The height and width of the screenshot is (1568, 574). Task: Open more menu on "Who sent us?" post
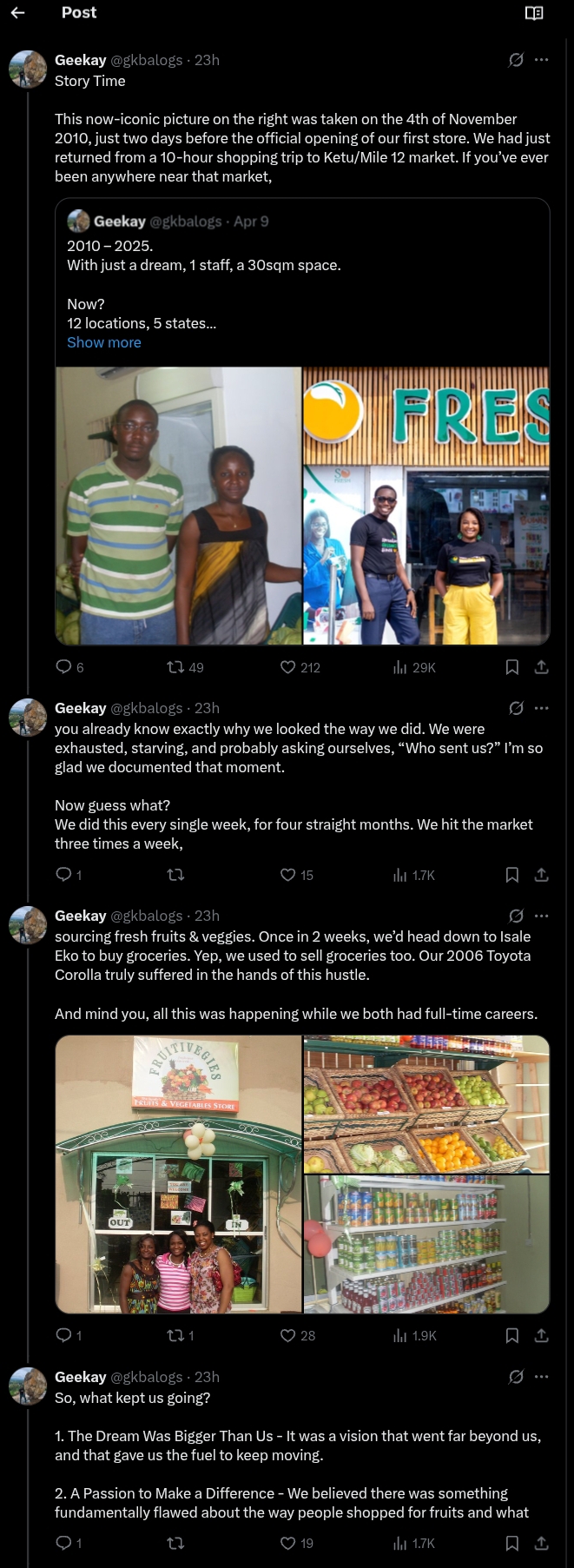542,708
